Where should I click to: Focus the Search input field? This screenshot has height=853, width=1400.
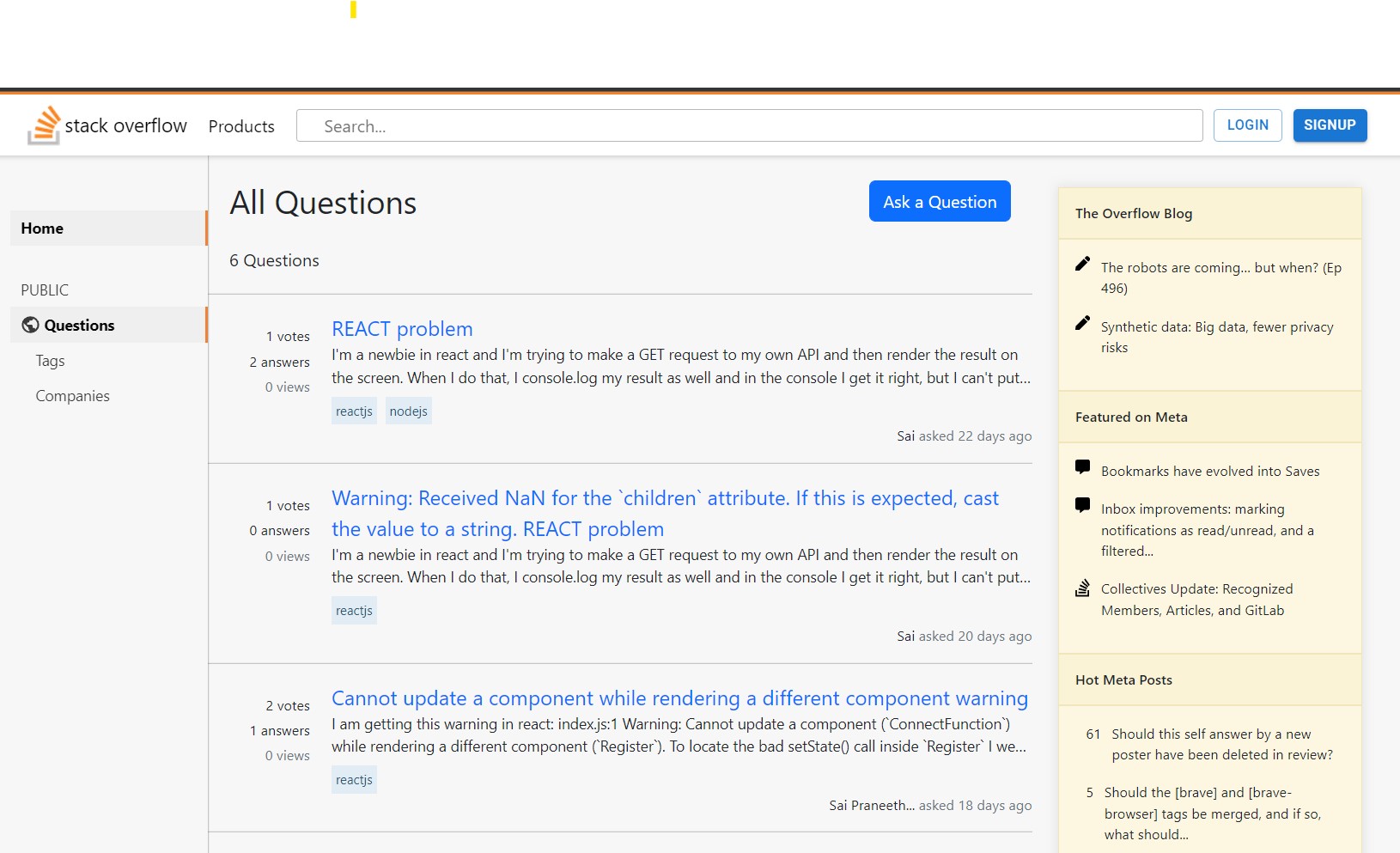[x=749, y=125]
